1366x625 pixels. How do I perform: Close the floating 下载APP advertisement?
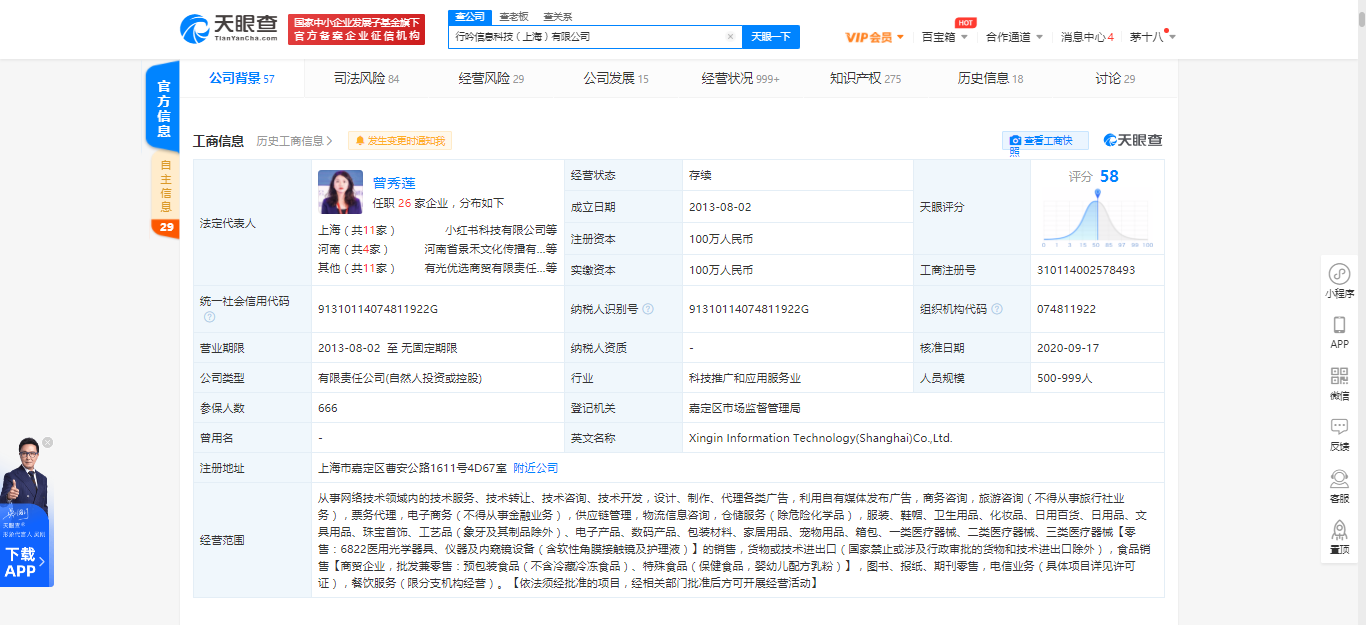tap(47, 442)
